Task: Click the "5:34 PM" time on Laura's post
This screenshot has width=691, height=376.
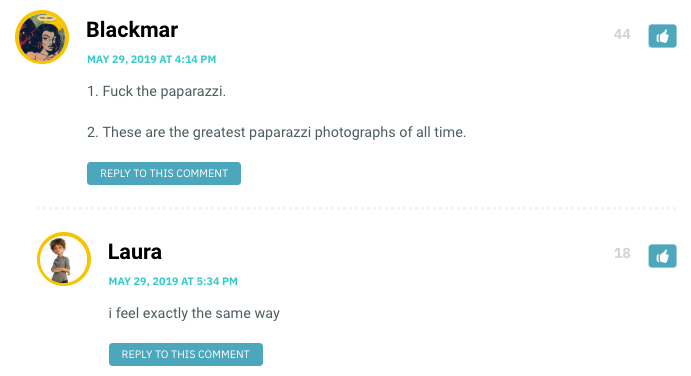Action: pos(217,281)
